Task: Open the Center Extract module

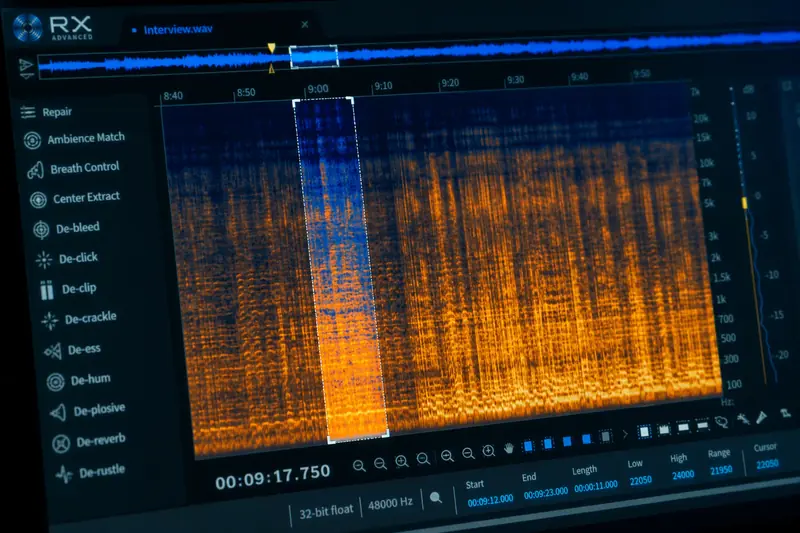Action: pos(74,198)
